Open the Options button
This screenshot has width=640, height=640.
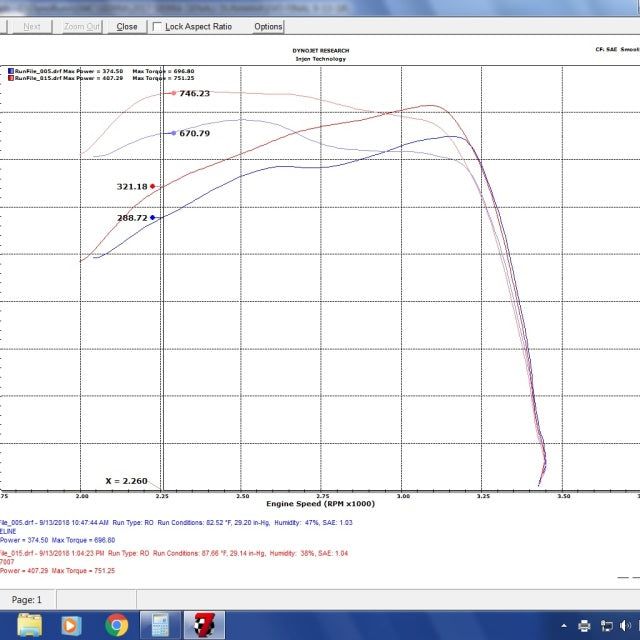click(268, 27)
